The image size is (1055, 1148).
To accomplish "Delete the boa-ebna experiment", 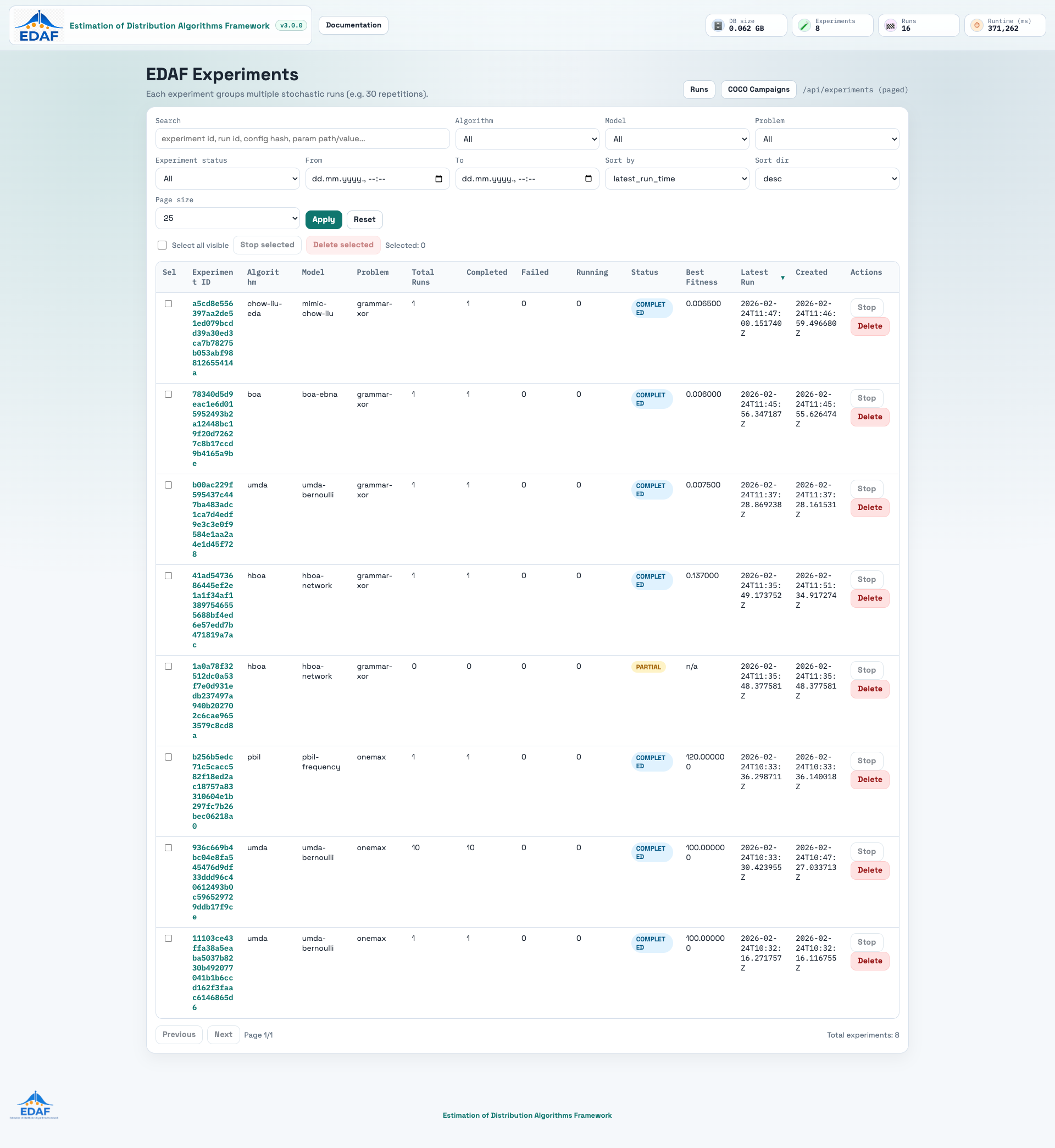I will (x=869, y=417).
